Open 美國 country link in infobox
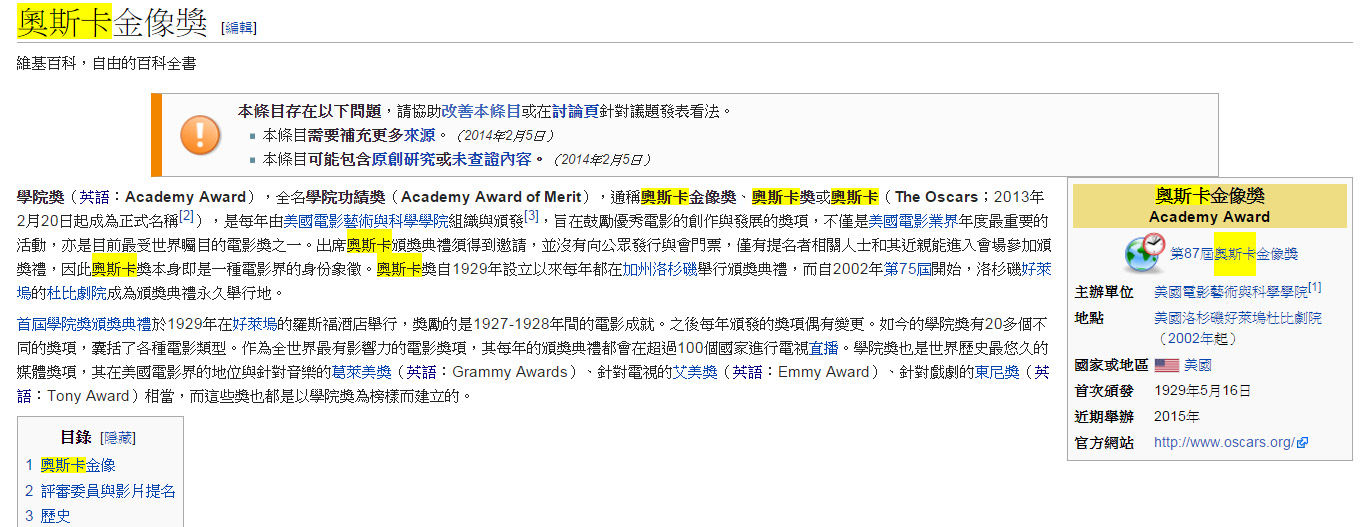Image resolution: width=1361 pixels, height=527 pixels. (x=1198, y=366)
